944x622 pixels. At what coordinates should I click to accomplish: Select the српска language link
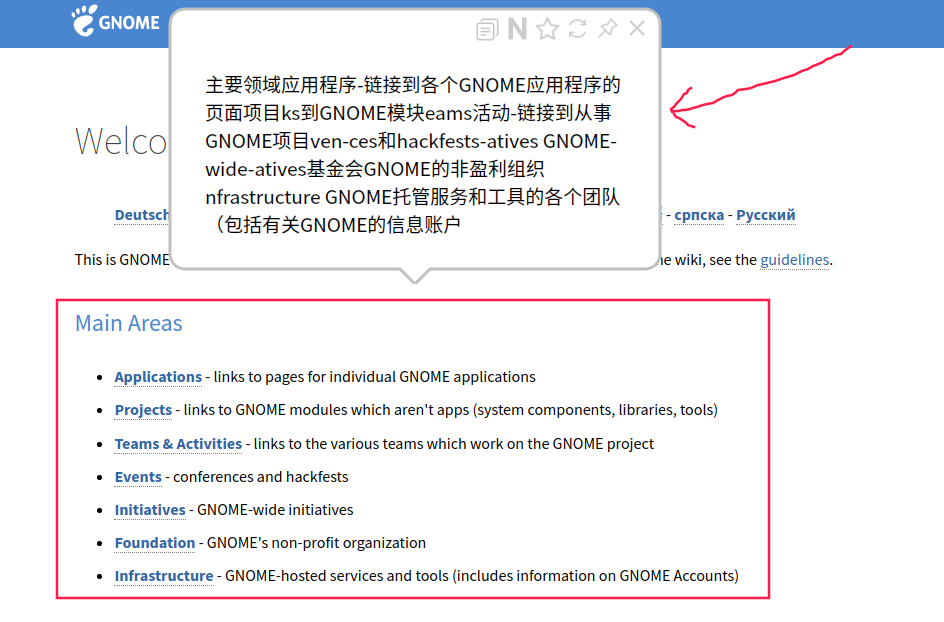coord(699,215)
